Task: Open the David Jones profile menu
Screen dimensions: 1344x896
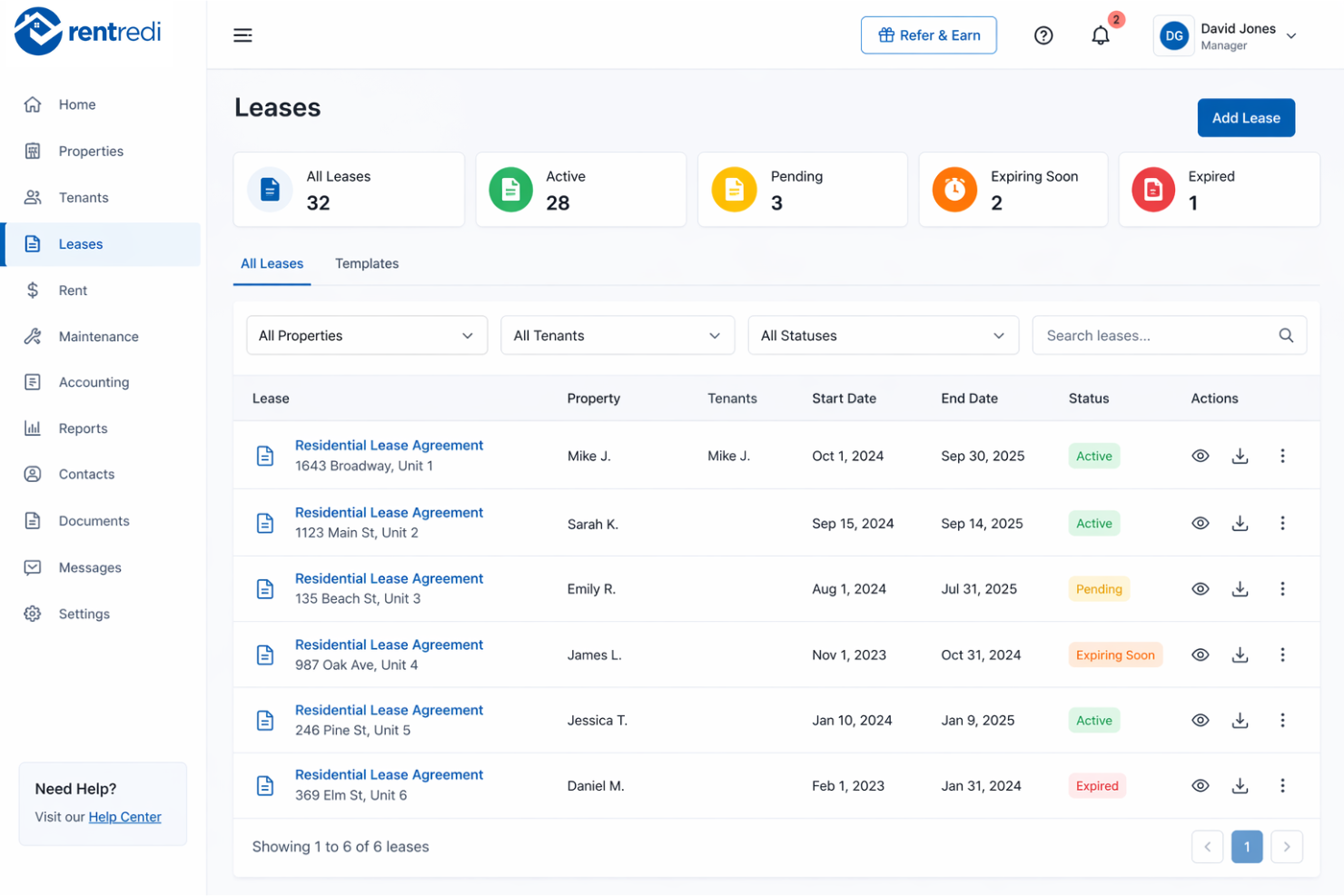Action: tap(1226, 35)
